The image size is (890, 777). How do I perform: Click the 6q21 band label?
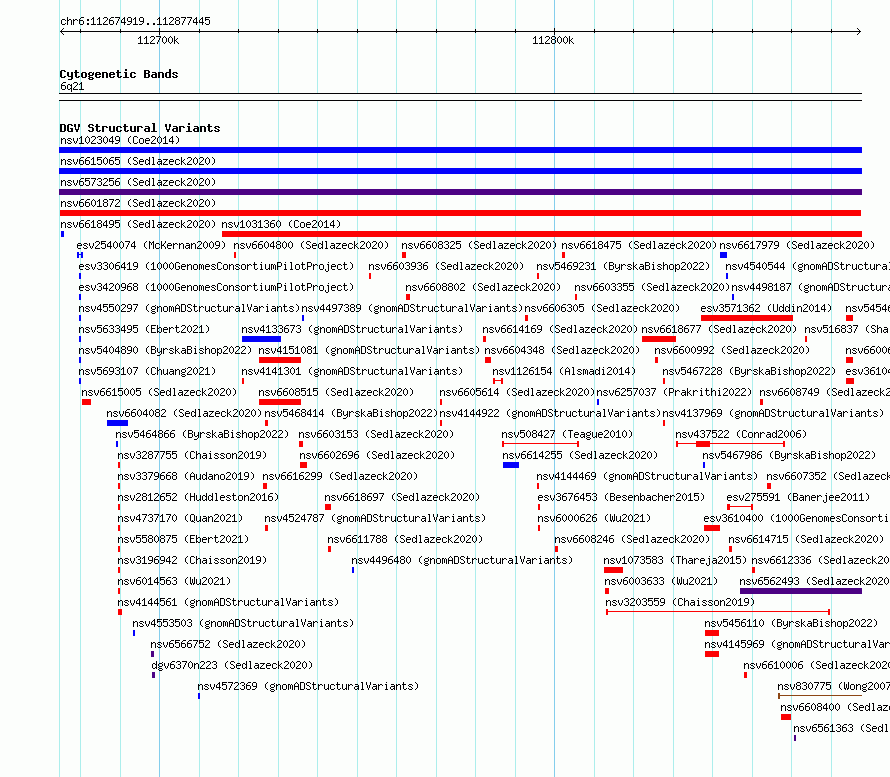72,86
